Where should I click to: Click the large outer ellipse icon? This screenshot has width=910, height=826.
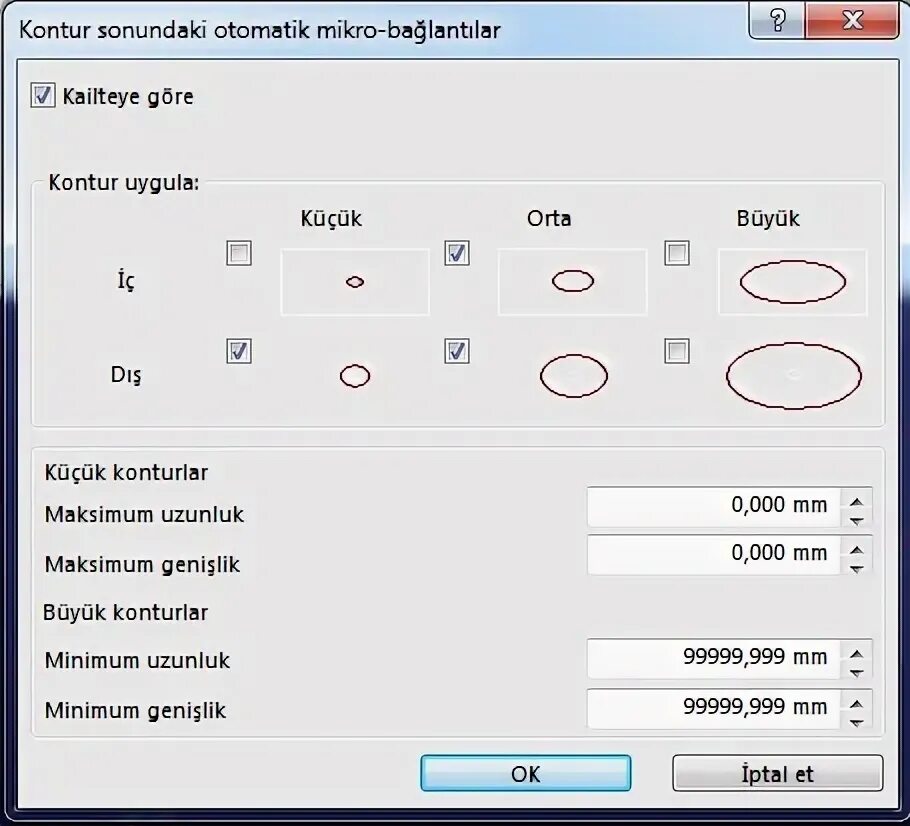794,376
